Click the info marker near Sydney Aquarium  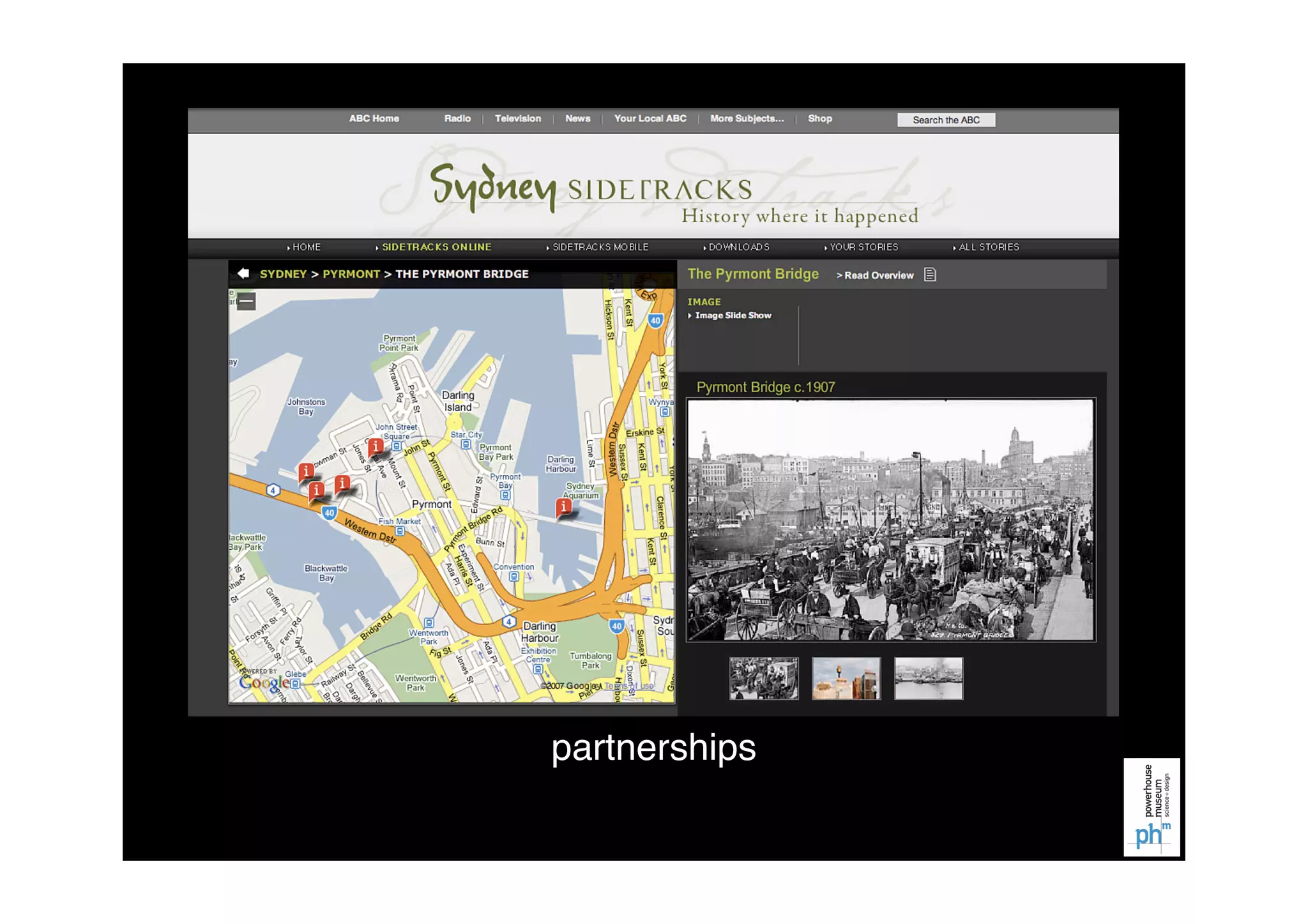(x=563, y=507)
